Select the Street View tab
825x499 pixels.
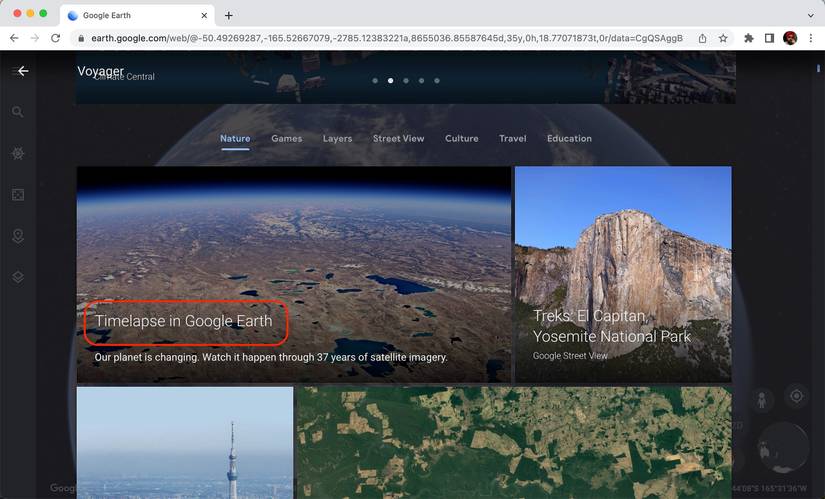click(398, 138)
